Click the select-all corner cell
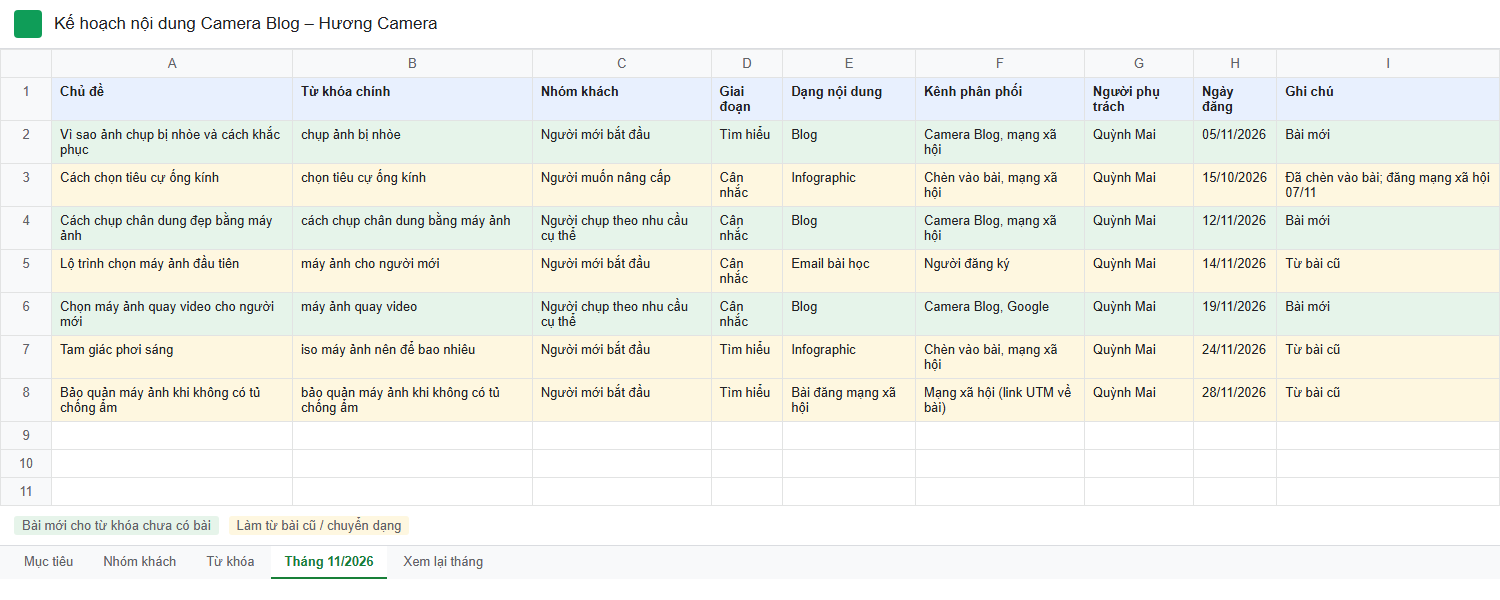 26,63
